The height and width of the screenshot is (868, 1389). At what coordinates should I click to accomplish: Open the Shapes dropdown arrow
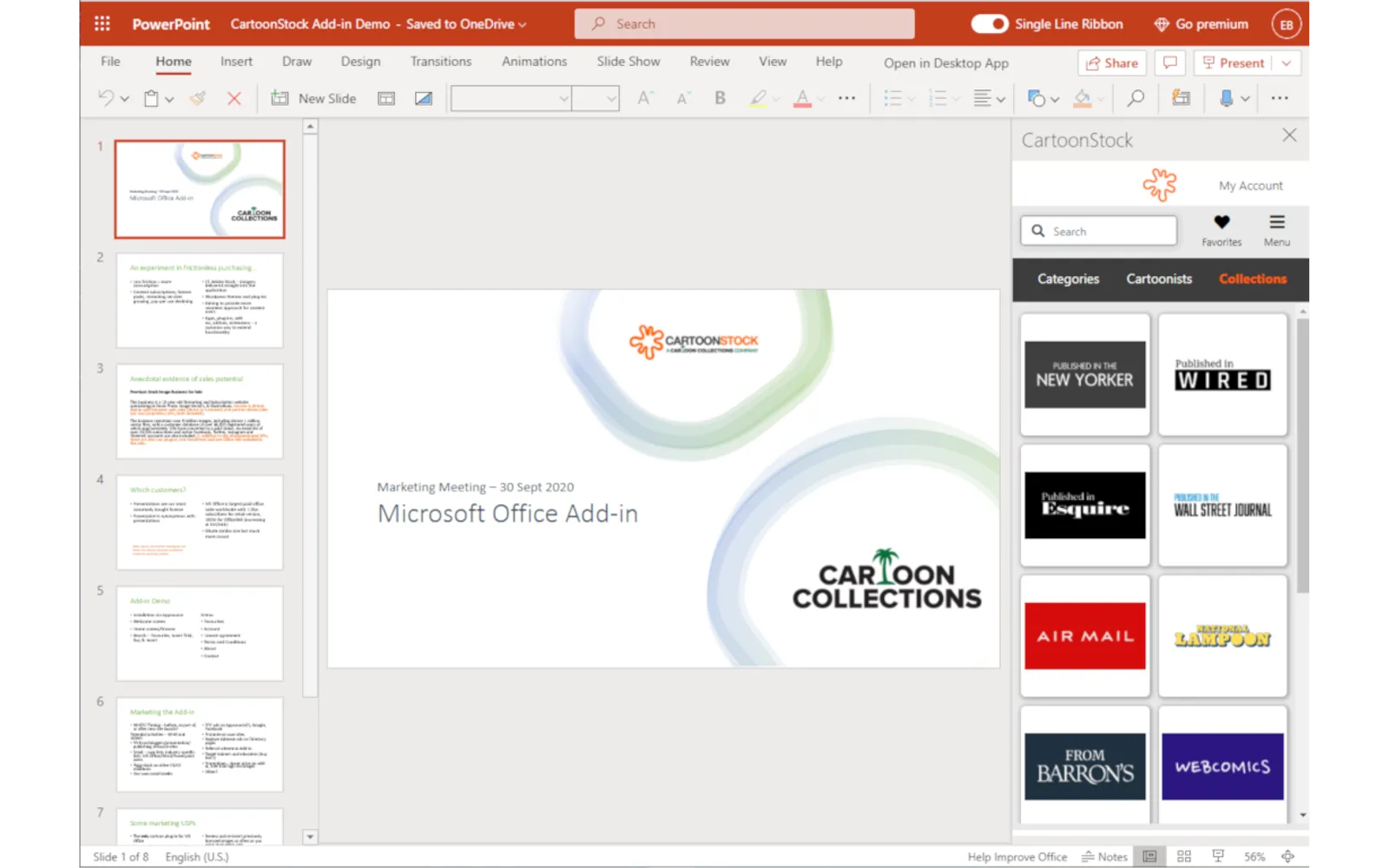[x=1055, y=99]
